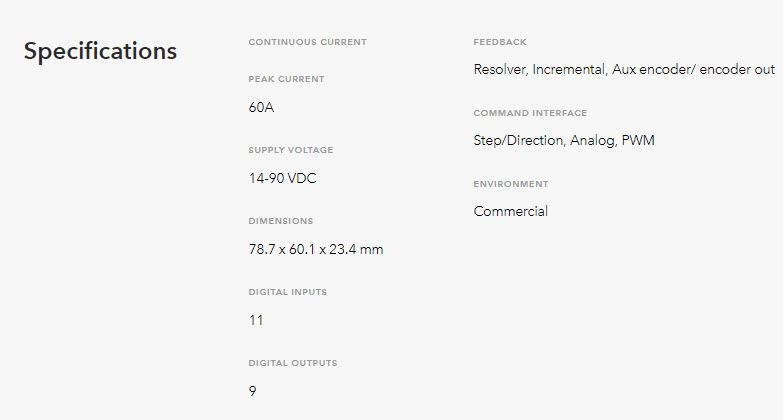The width and height of the screenshot is (783, 420).
Task: Select the 78.7 x 60.1 x 23.4 mm text
Action: 316,249
